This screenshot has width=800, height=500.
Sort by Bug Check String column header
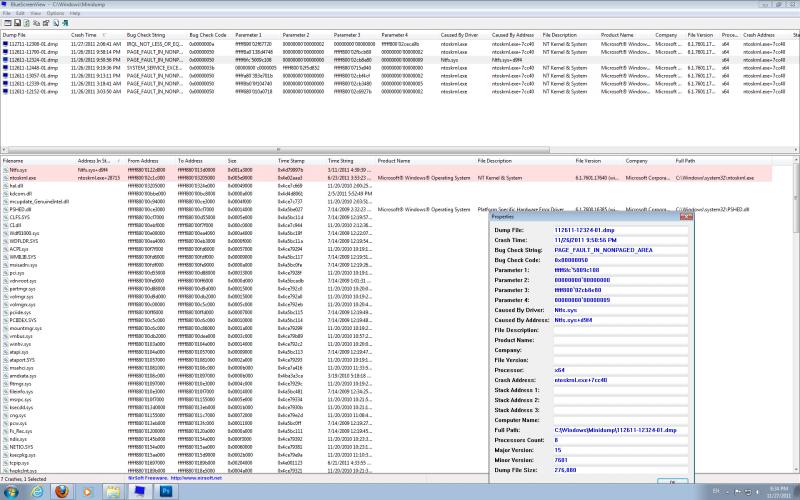(156, 35)
